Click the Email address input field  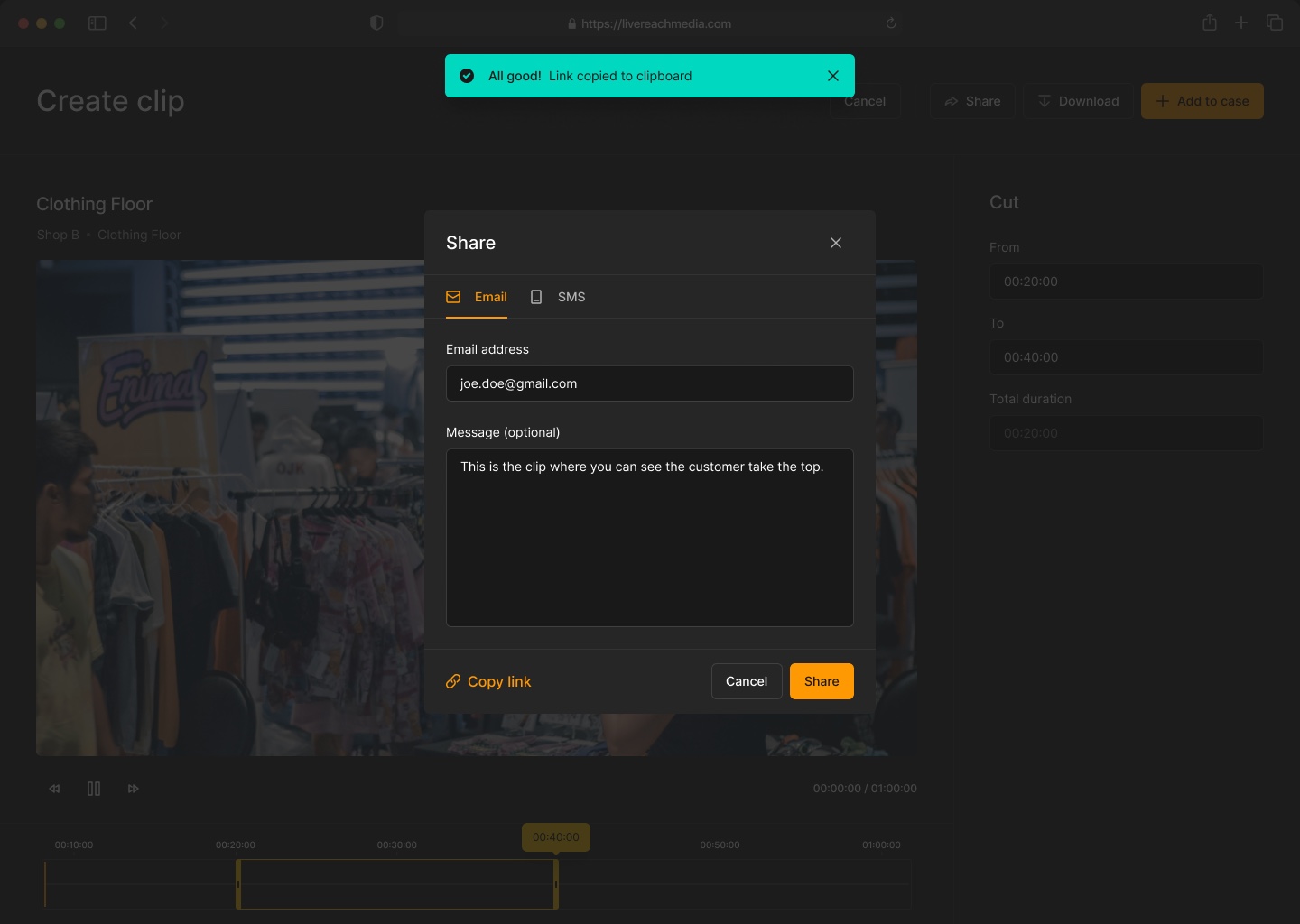(650, 383)
